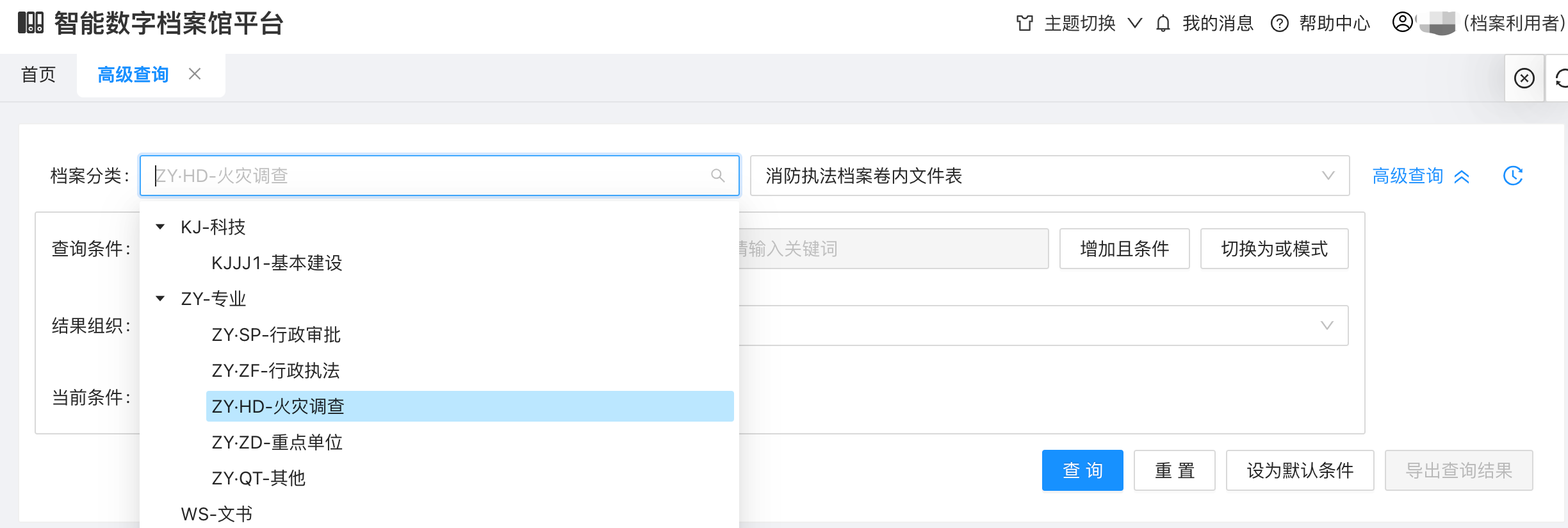Click the help center question icon
Viewport: 1568px width, 528px height.
click(x=1279, y=24)
